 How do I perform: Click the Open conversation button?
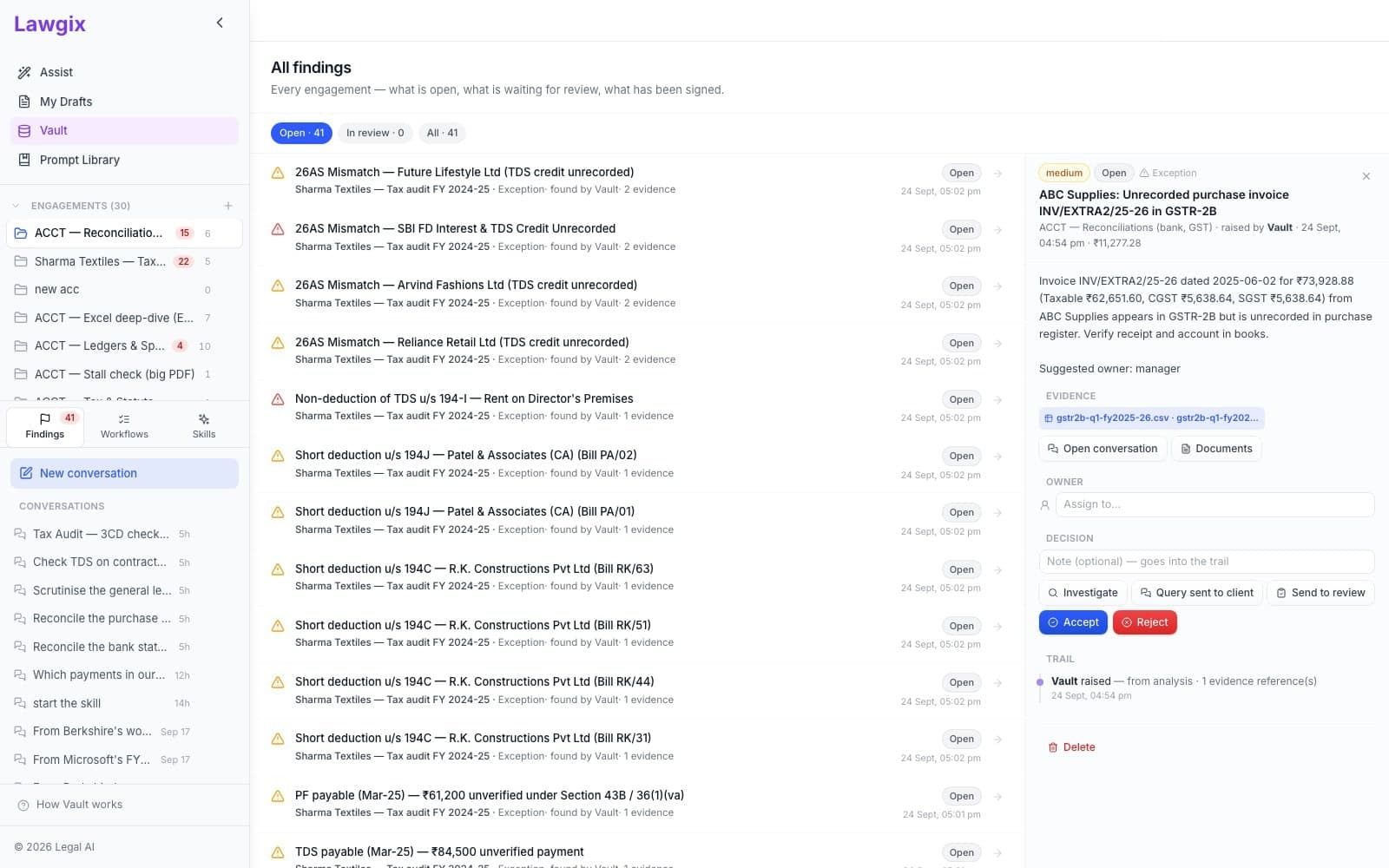1103,449
